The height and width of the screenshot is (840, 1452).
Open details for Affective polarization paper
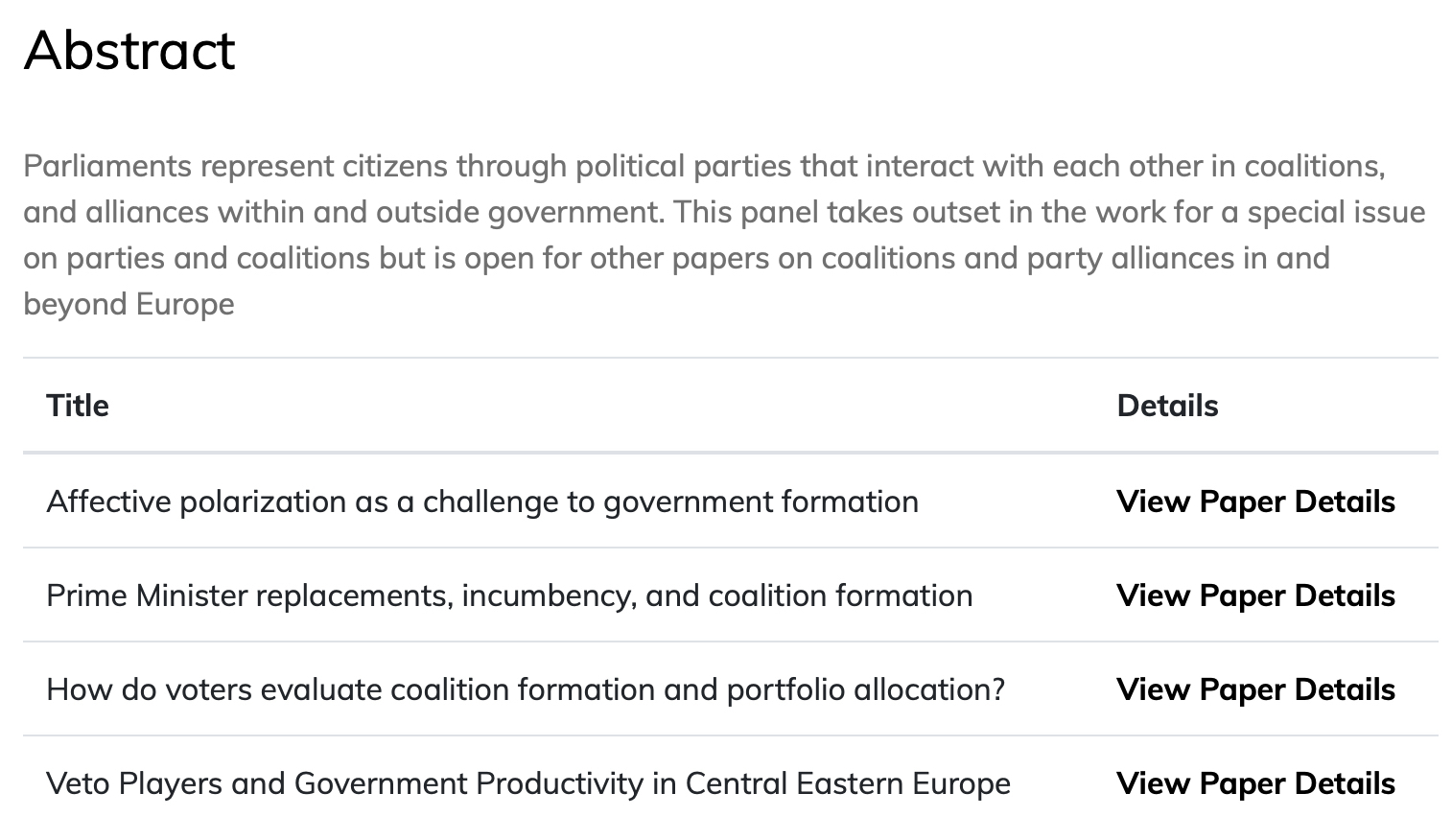click(1254, 502)
